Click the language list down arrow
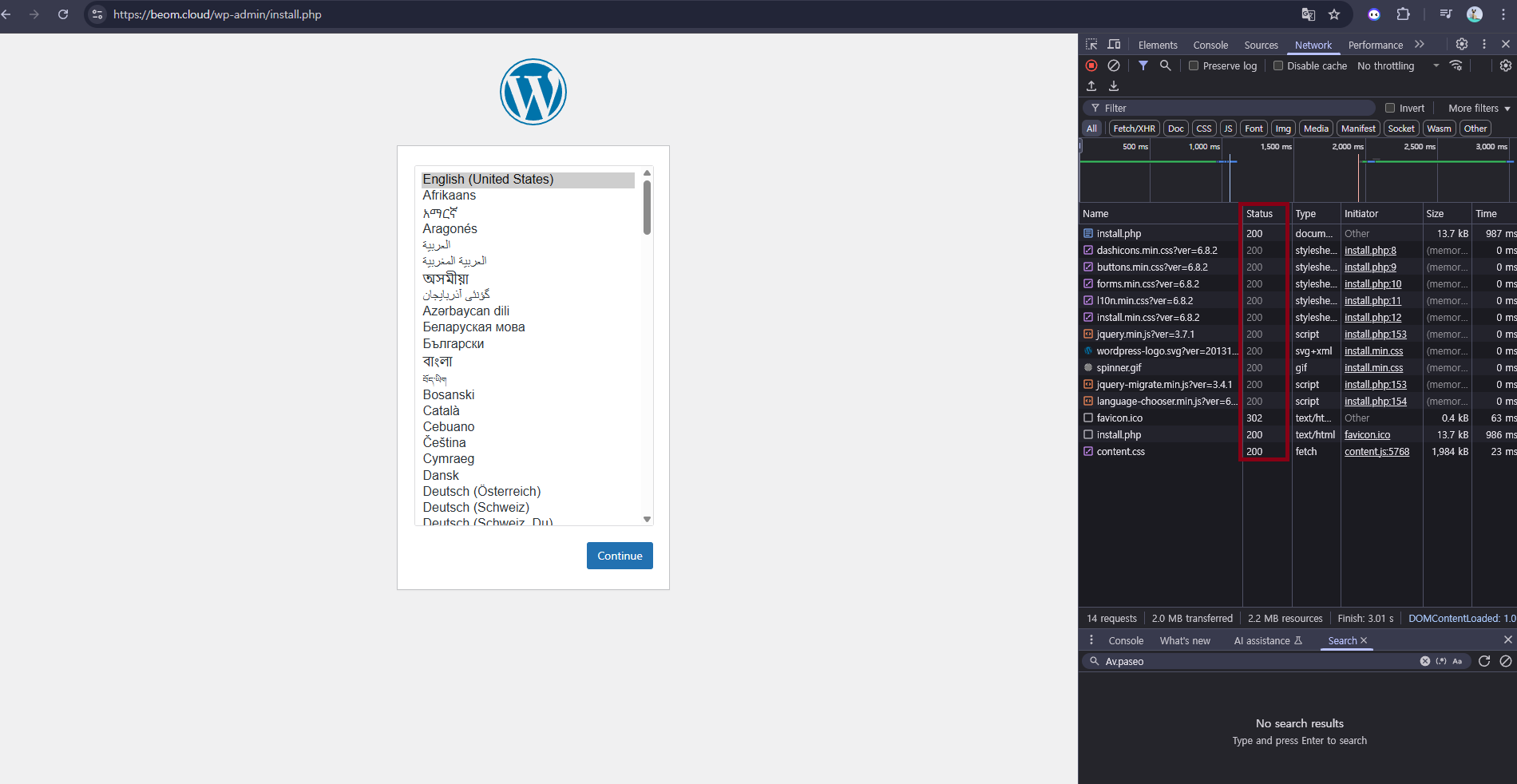1517x784 pixels. [x=648, y=520]
